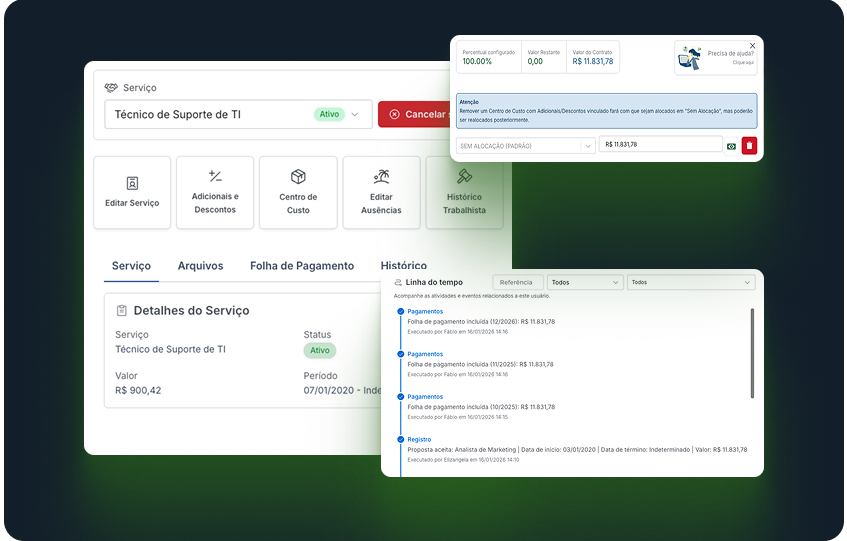Image resolution: width=847 pixels, height=541 pixels.
Task: Expand the Técnico de Suporte de TI dropdown
Action: coord(354,115)
